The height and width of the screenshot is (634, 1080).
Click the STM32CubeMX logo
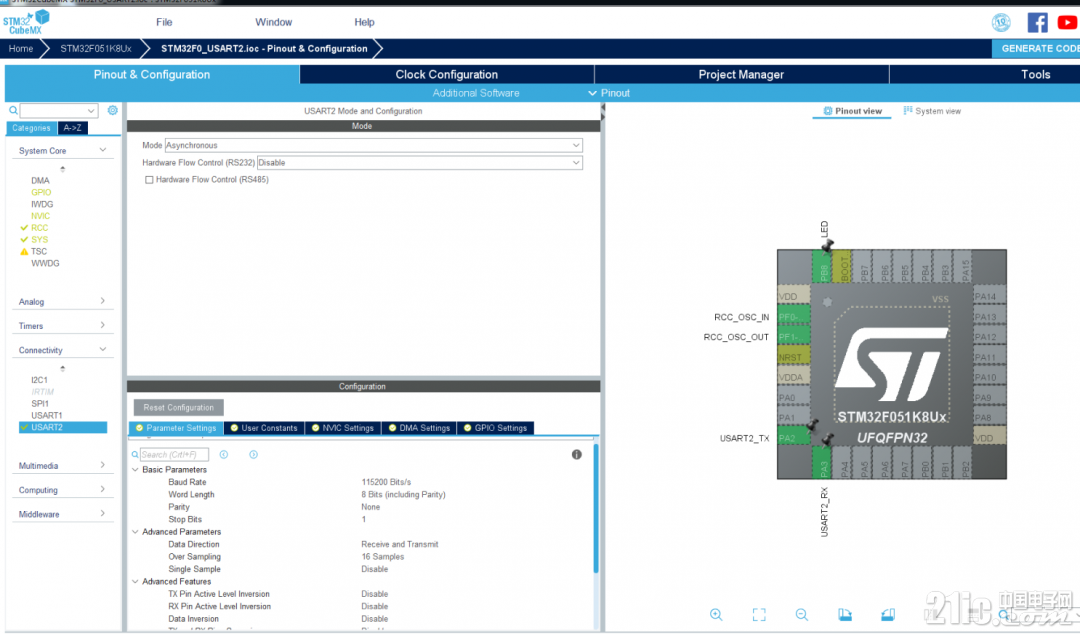(x=26, y=22)
